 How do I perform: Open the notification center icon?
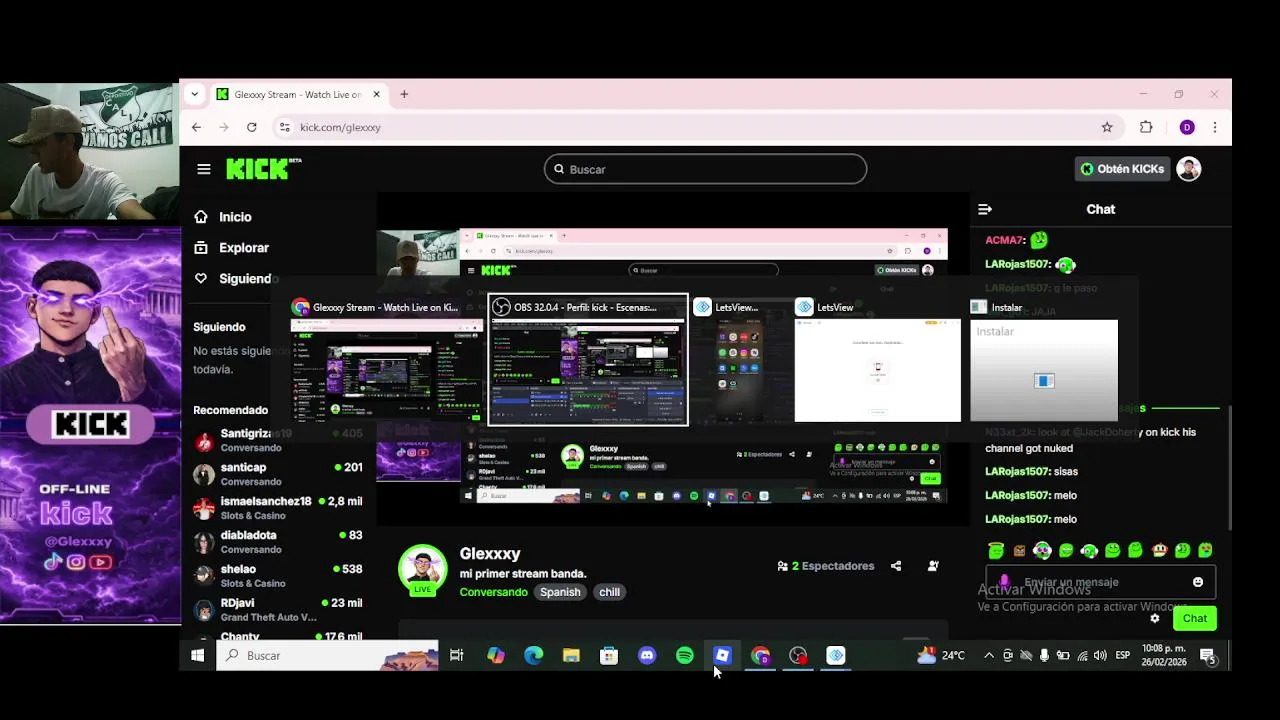tap(1208, 655)
